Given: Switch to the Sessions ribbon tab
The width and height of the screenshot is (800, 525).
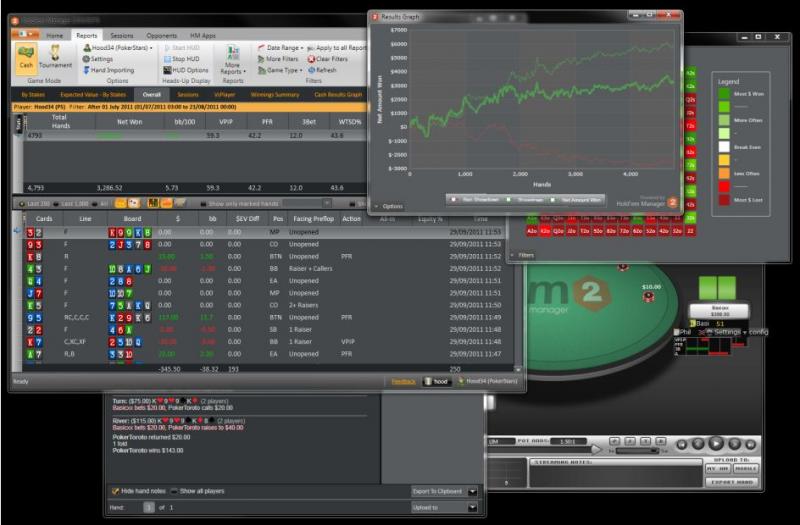Looking at the screenshot, I should coord(121,36).
